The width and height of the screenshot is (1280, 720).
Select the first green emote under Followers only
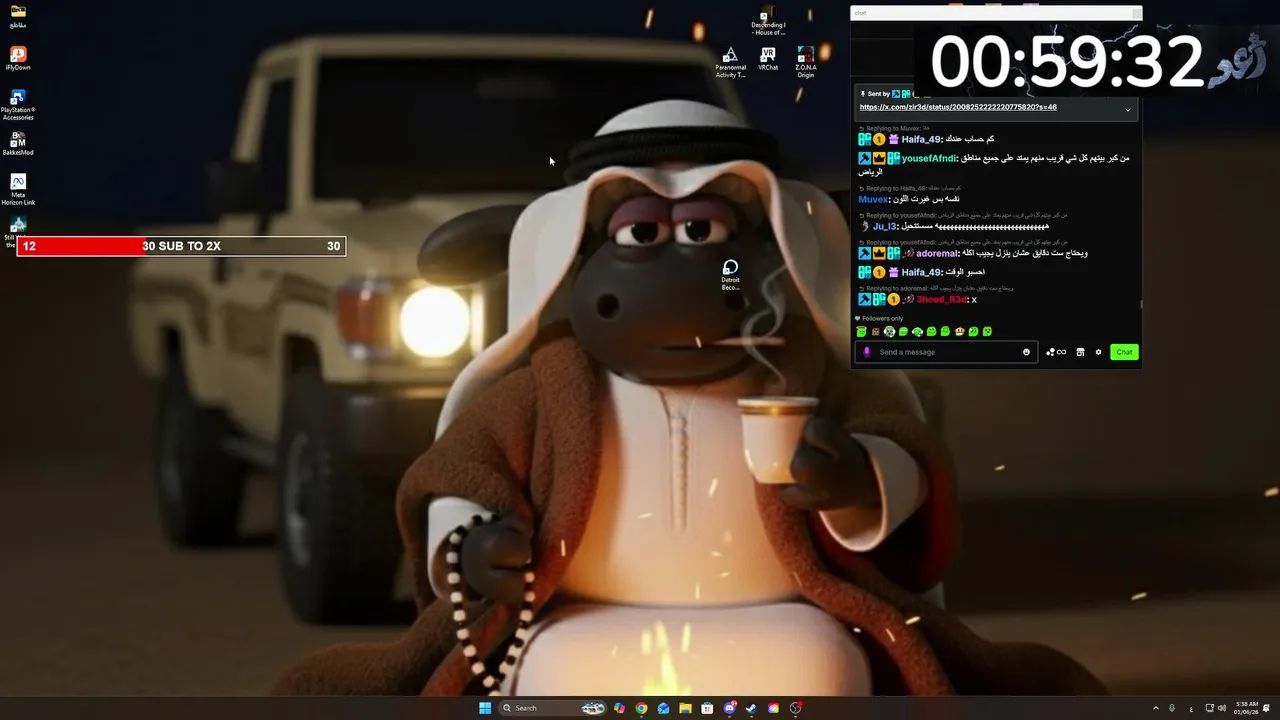(861, 331)
